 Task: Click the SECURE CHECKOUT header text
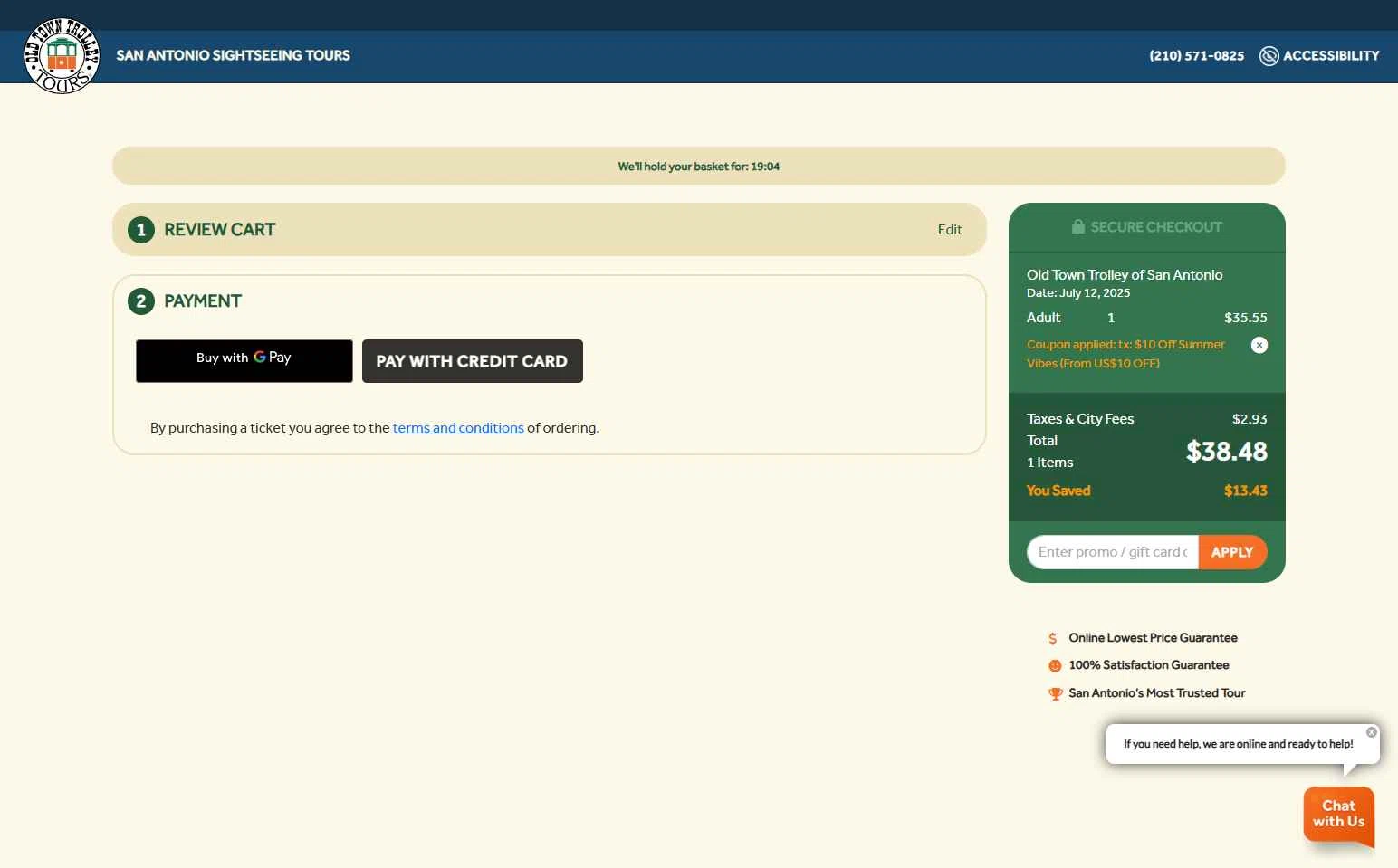pyautogui.click(x=1156, y=227)
